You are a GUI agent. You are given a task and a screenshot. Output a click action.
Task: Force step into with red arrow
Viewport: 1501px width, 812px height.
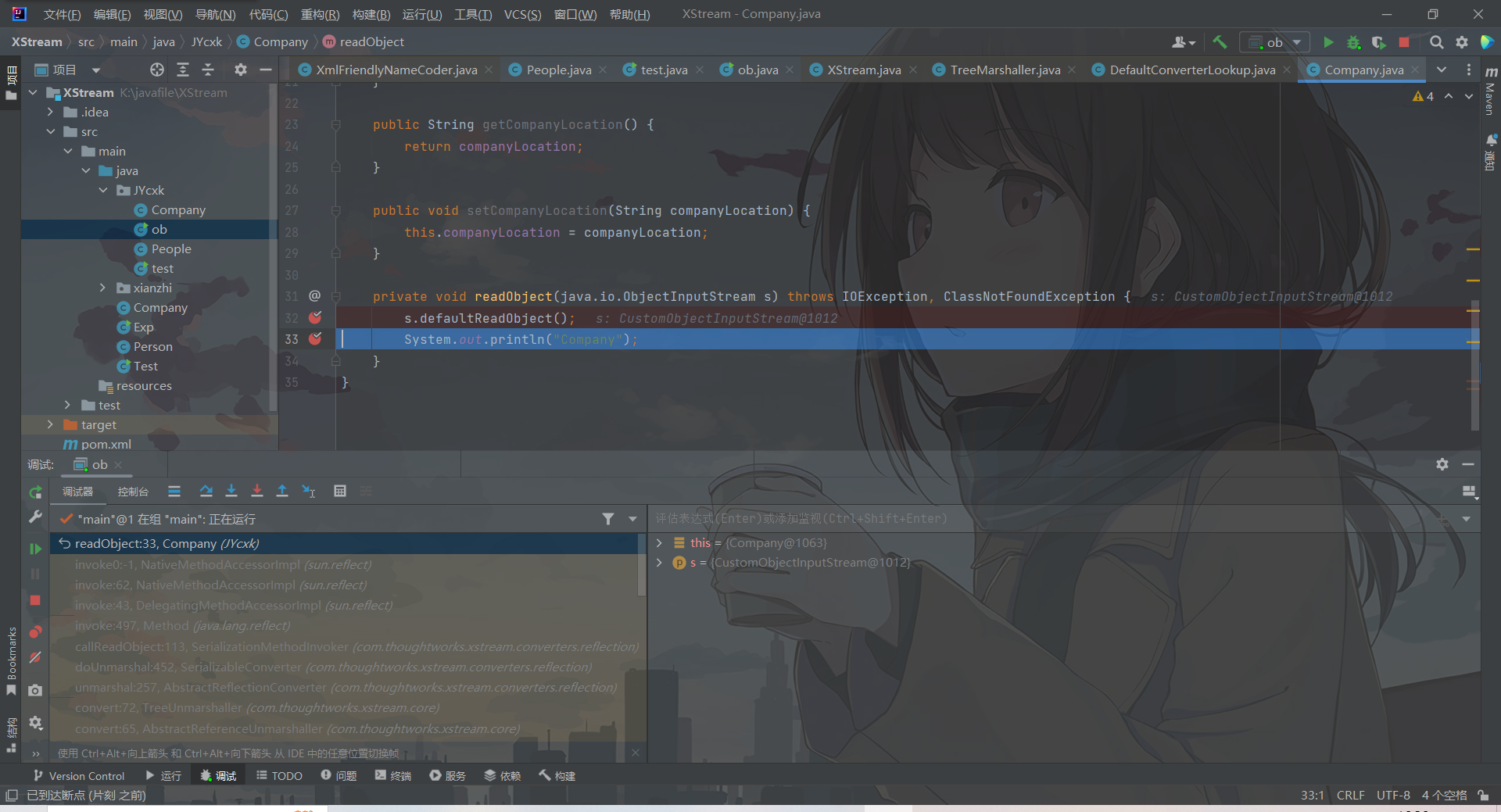click(x=256, y=491)
